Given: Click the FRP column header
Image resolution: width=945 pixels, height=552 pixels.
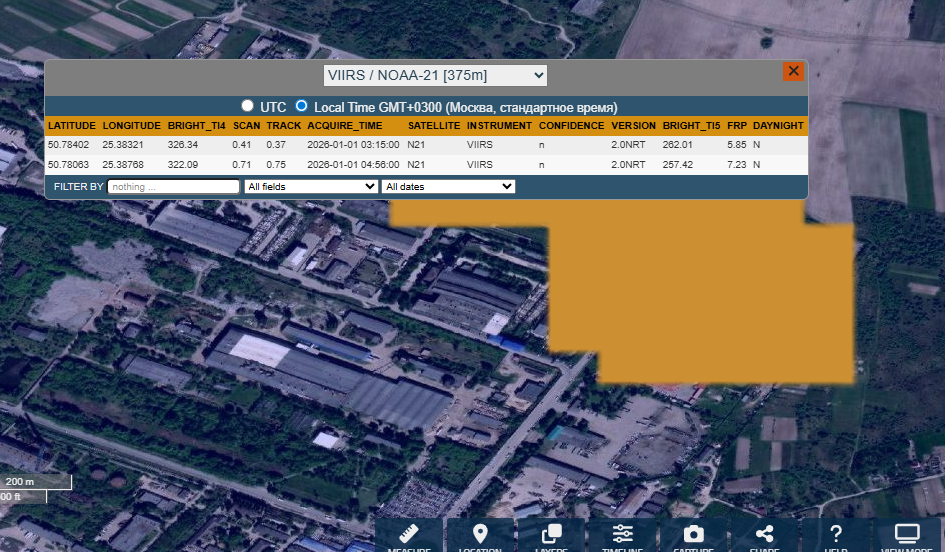Looking at the screenshot, I should [x=736, y=126].
